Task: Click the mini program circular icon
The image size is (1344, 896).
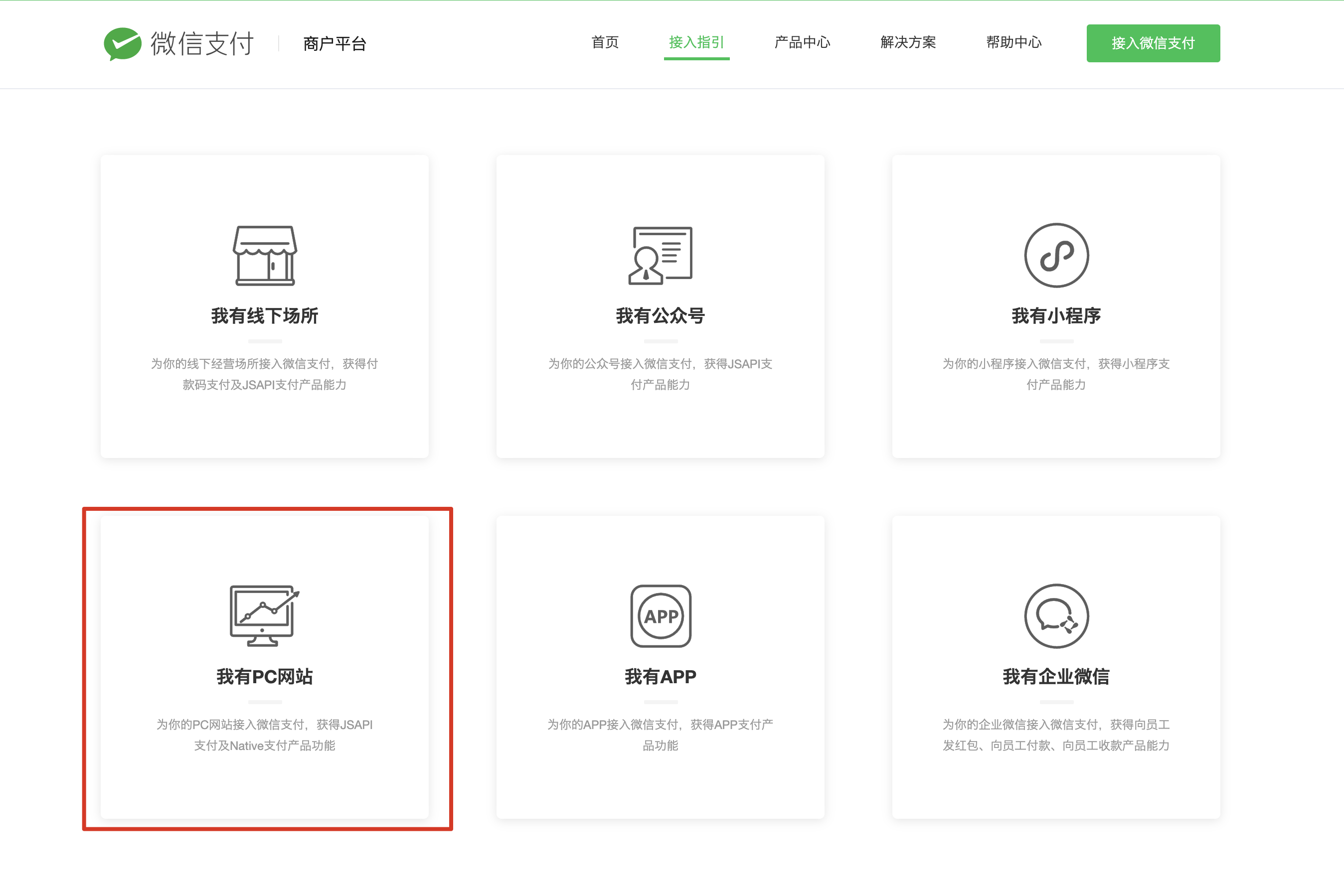Action: point(1056,256)
